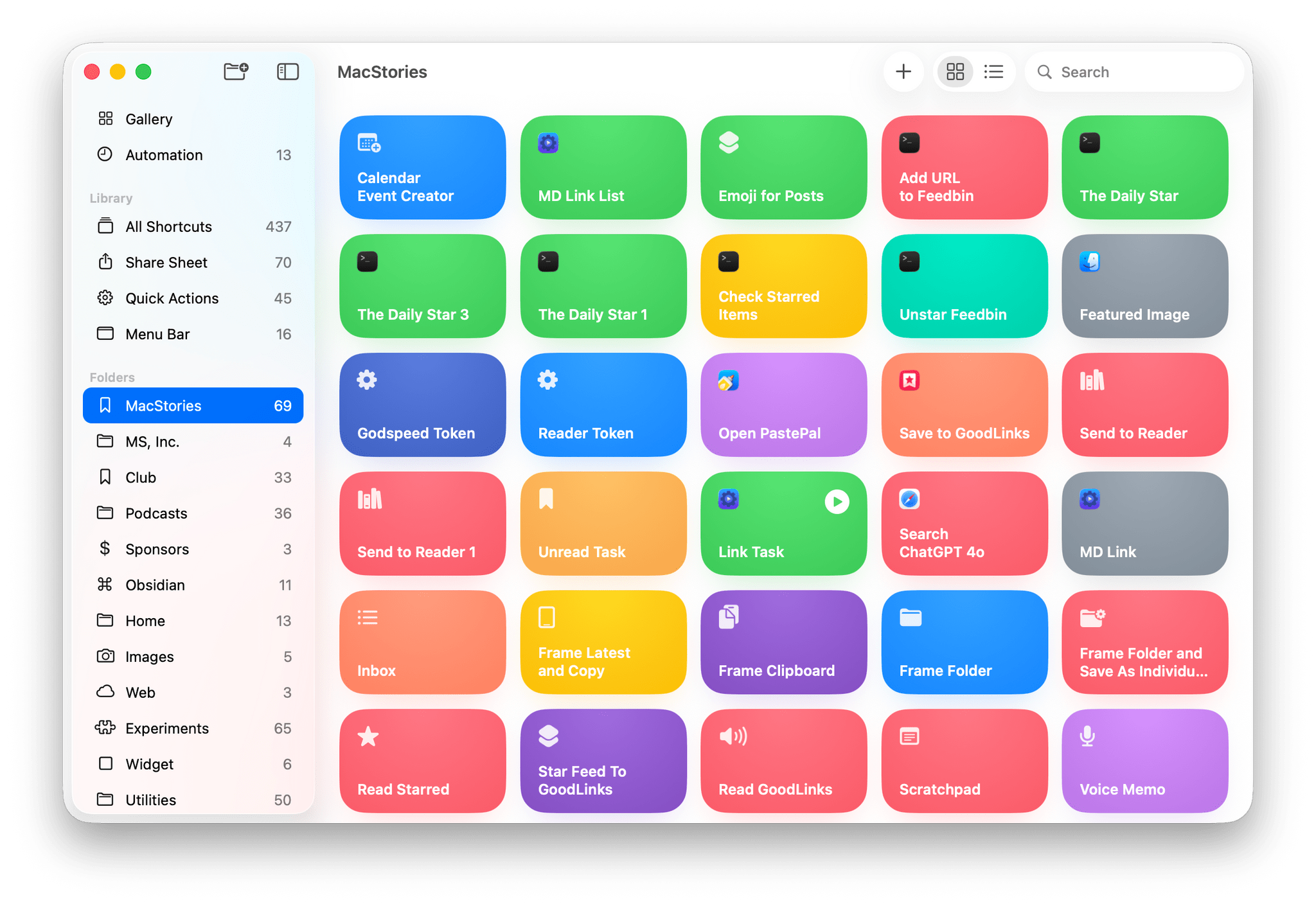Select the MacStories folder
This screenshot has width=1316, height=906.
coord(193,405)
